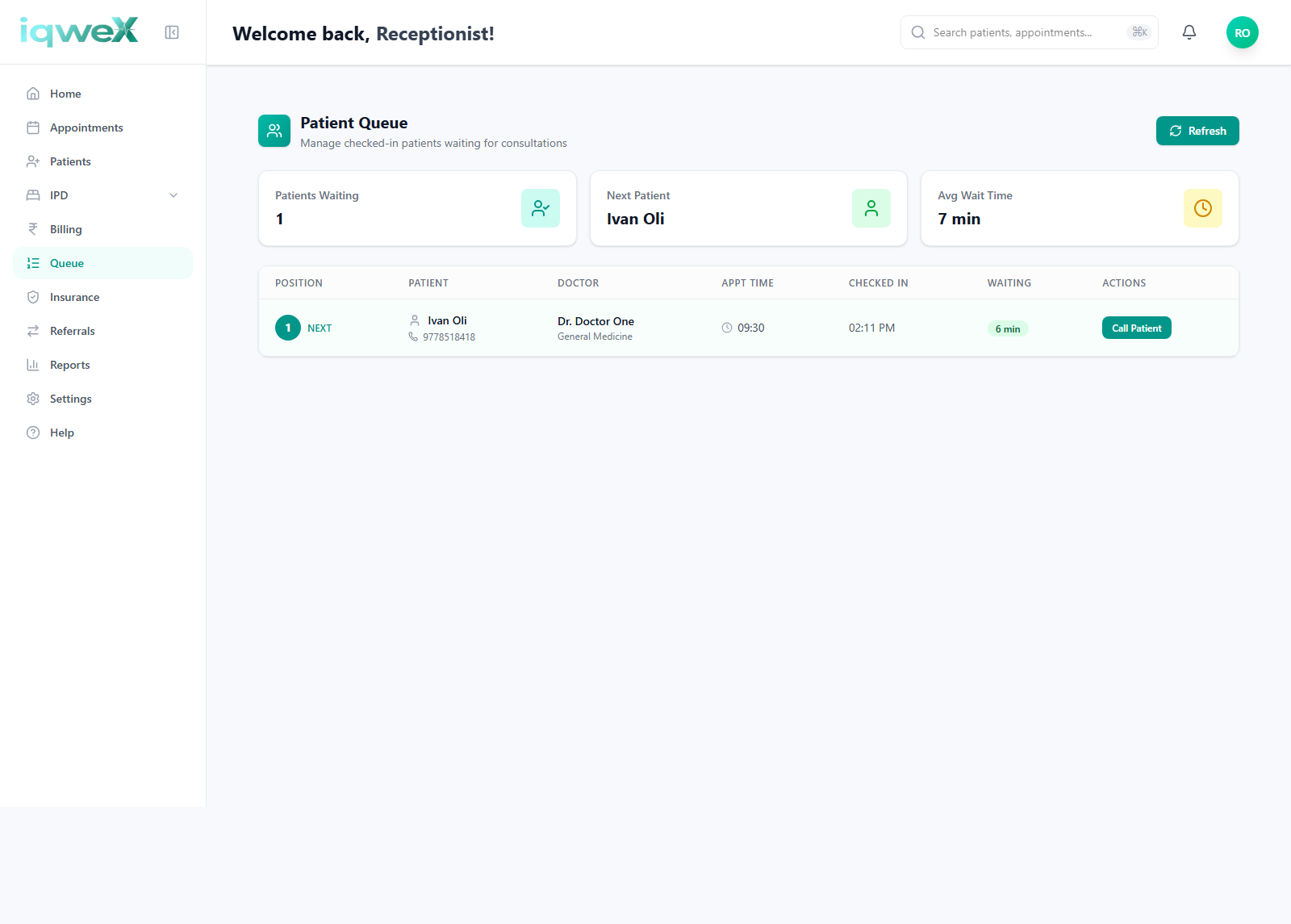This screenshot has height=924, width=1291.
Task: Open the RO user avatar menu
Action: 1243,32
